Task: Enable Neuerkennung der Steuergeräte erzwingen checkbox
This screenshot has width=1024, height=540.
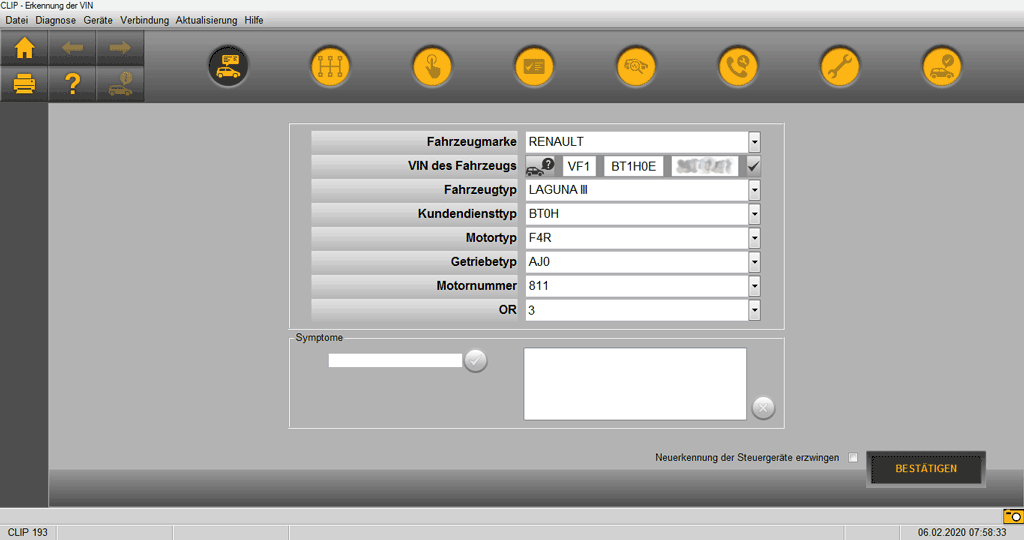Action: (x=853, y=458)
